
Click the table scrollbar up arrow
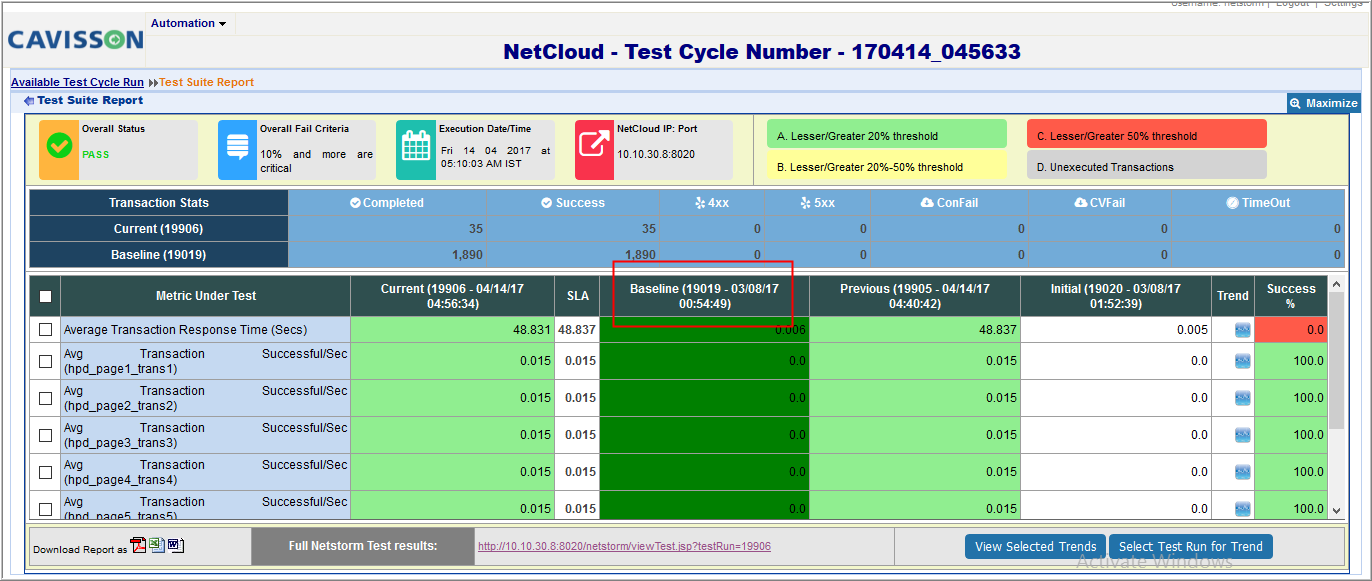(x=1337, y=285)
